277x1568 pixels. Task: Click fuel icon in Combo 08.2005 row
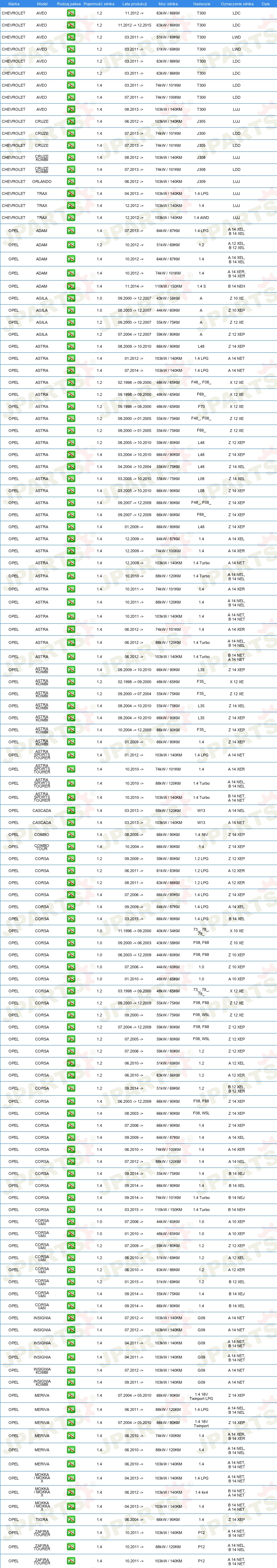(x=71, y=835)
